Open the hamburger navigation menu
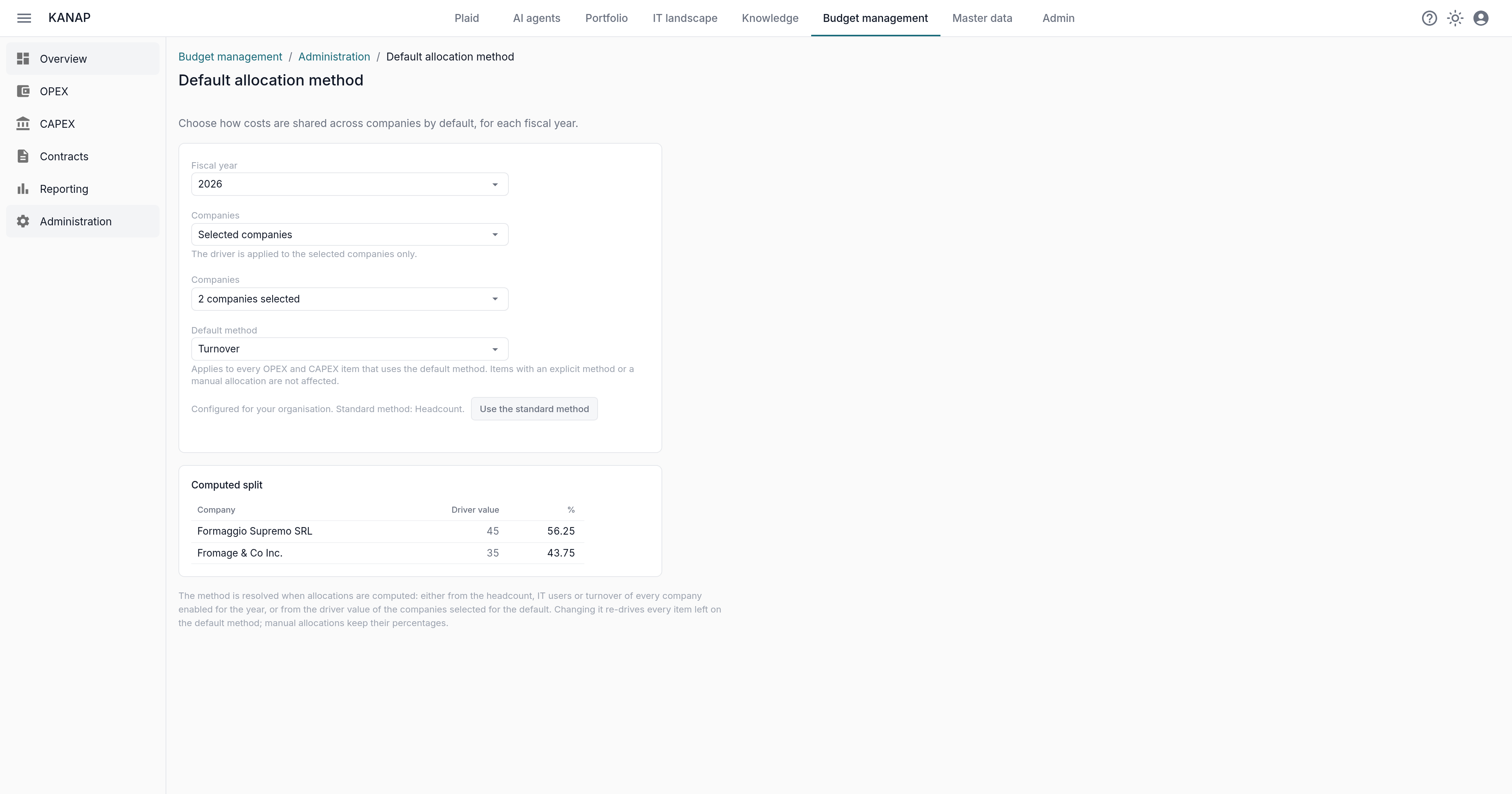This screenshot has width=1512, height=794. point(24,18)
